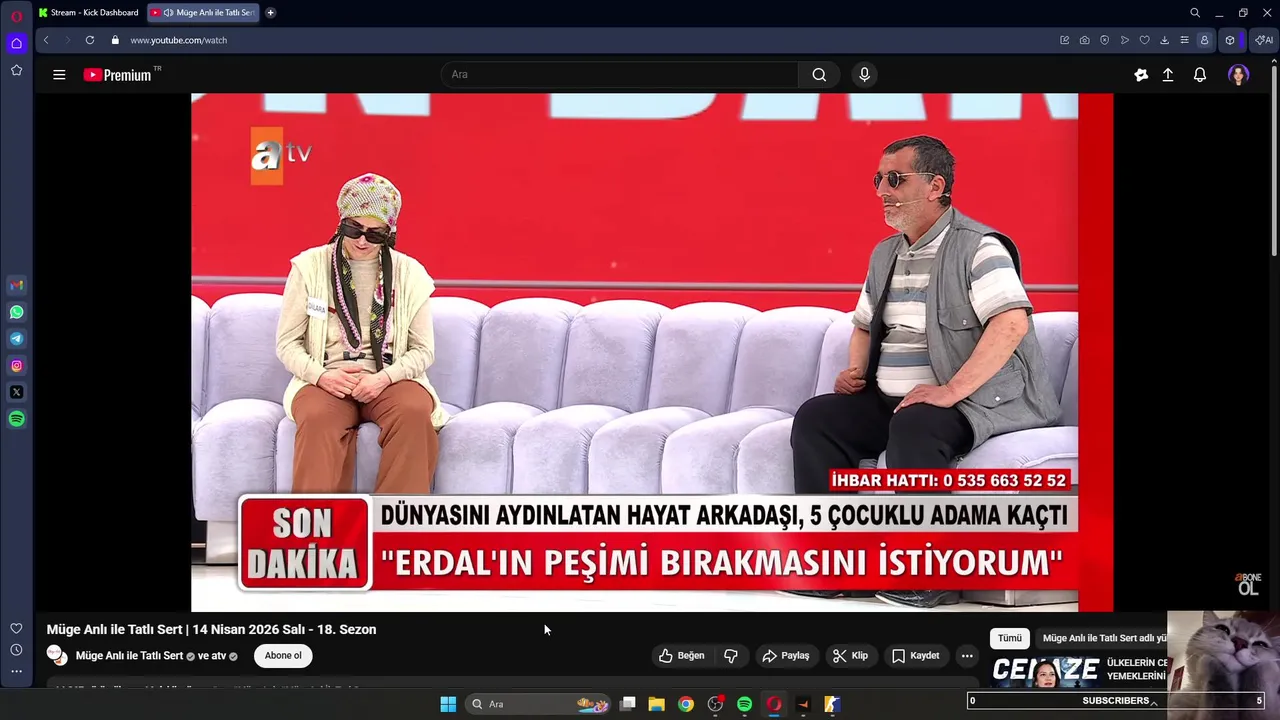Open a new browser tab with plus
Screen dimensions: 1280x720
click(x=270, y=13)
